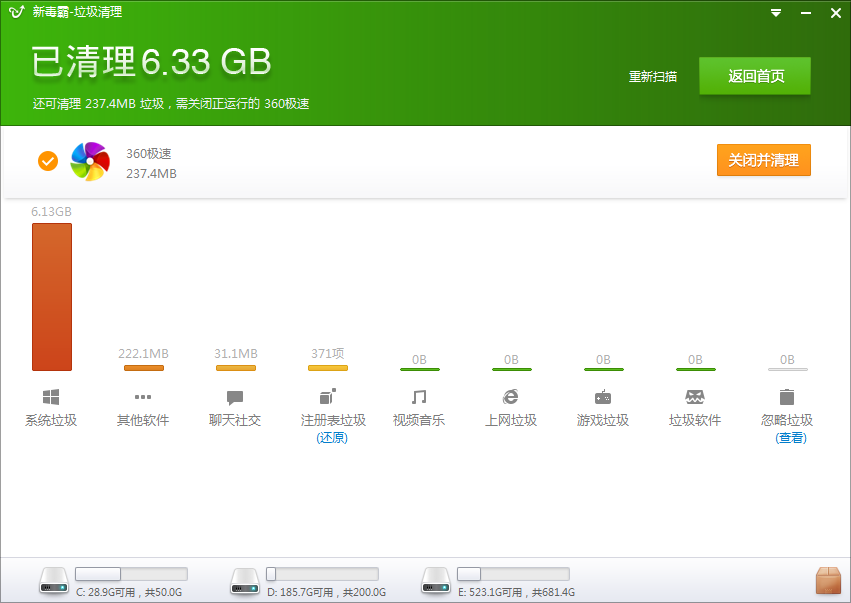Click the 还原 link under 注册表垃圾

tap(332, 438)
